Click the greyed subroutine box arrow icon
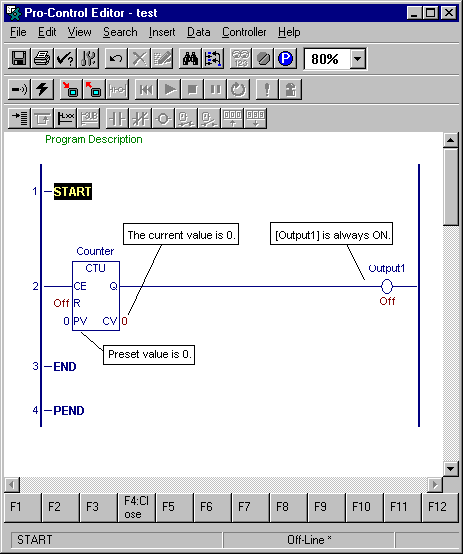 pyautogui.click(x=42, y=118)
